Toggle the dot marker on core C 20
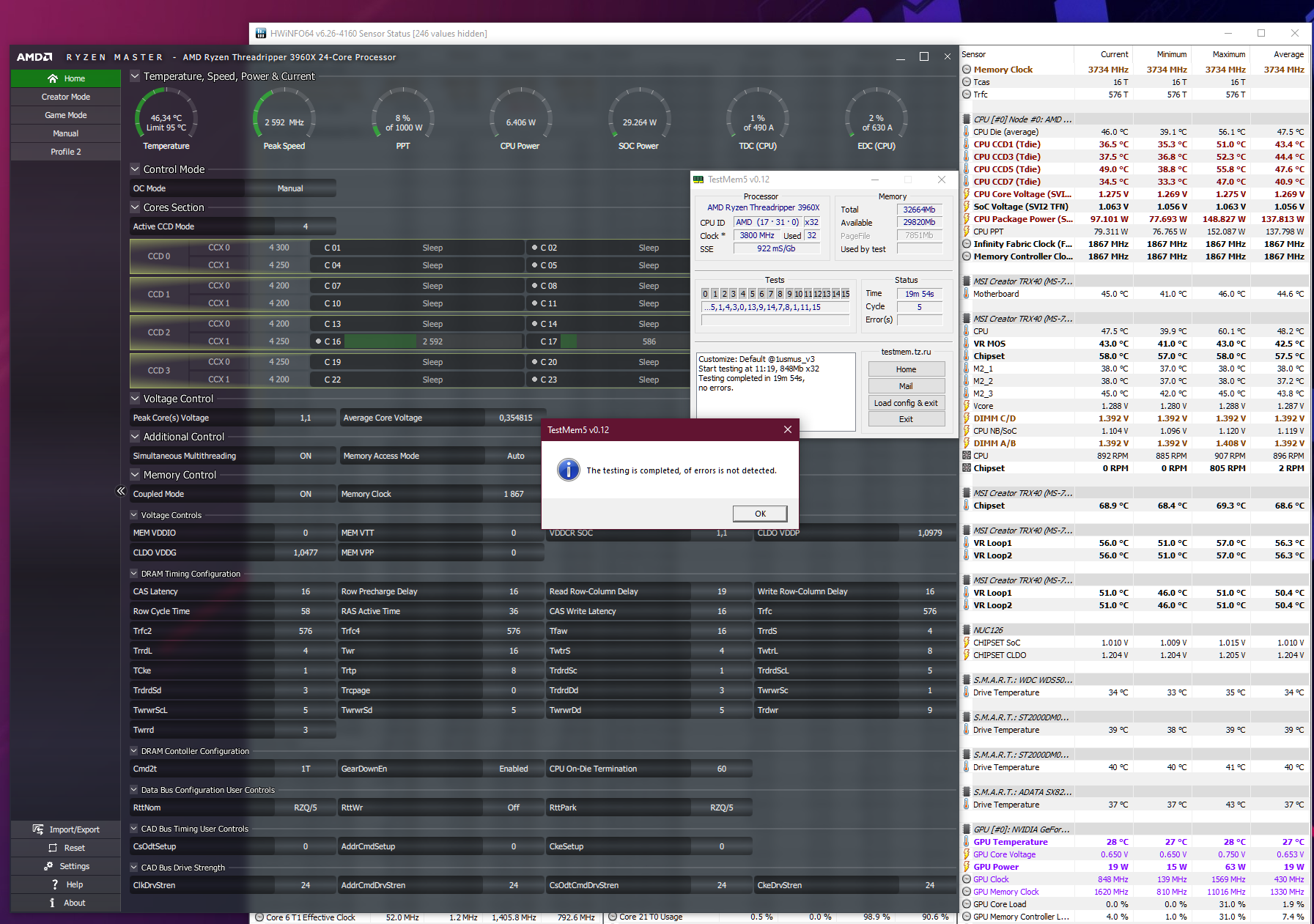The image size is (1314, 924). pos(535,362)
